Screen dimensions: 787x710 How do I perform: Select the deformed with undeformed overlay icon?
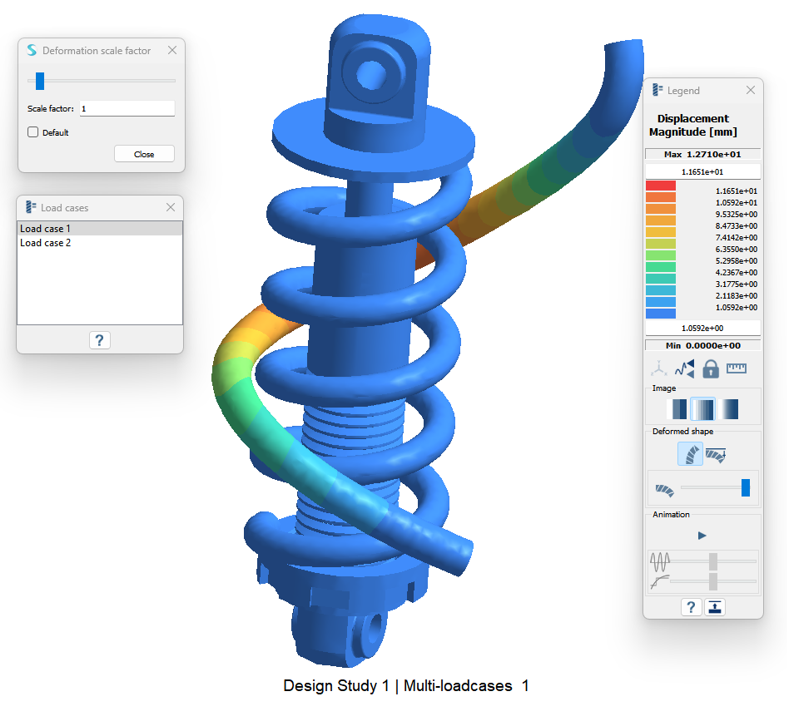pyautogui.click(x=716, y=454)
